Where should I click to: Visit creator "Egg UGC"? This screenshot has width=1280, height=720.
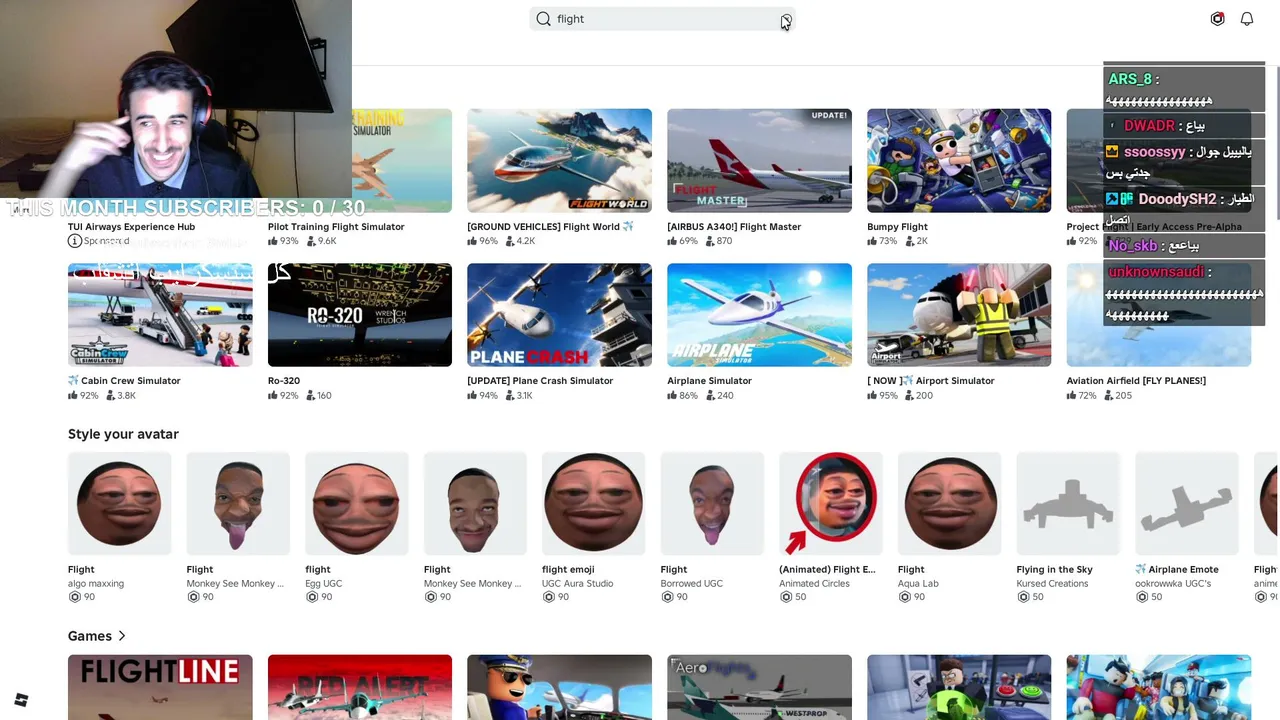tap(325, 583)
